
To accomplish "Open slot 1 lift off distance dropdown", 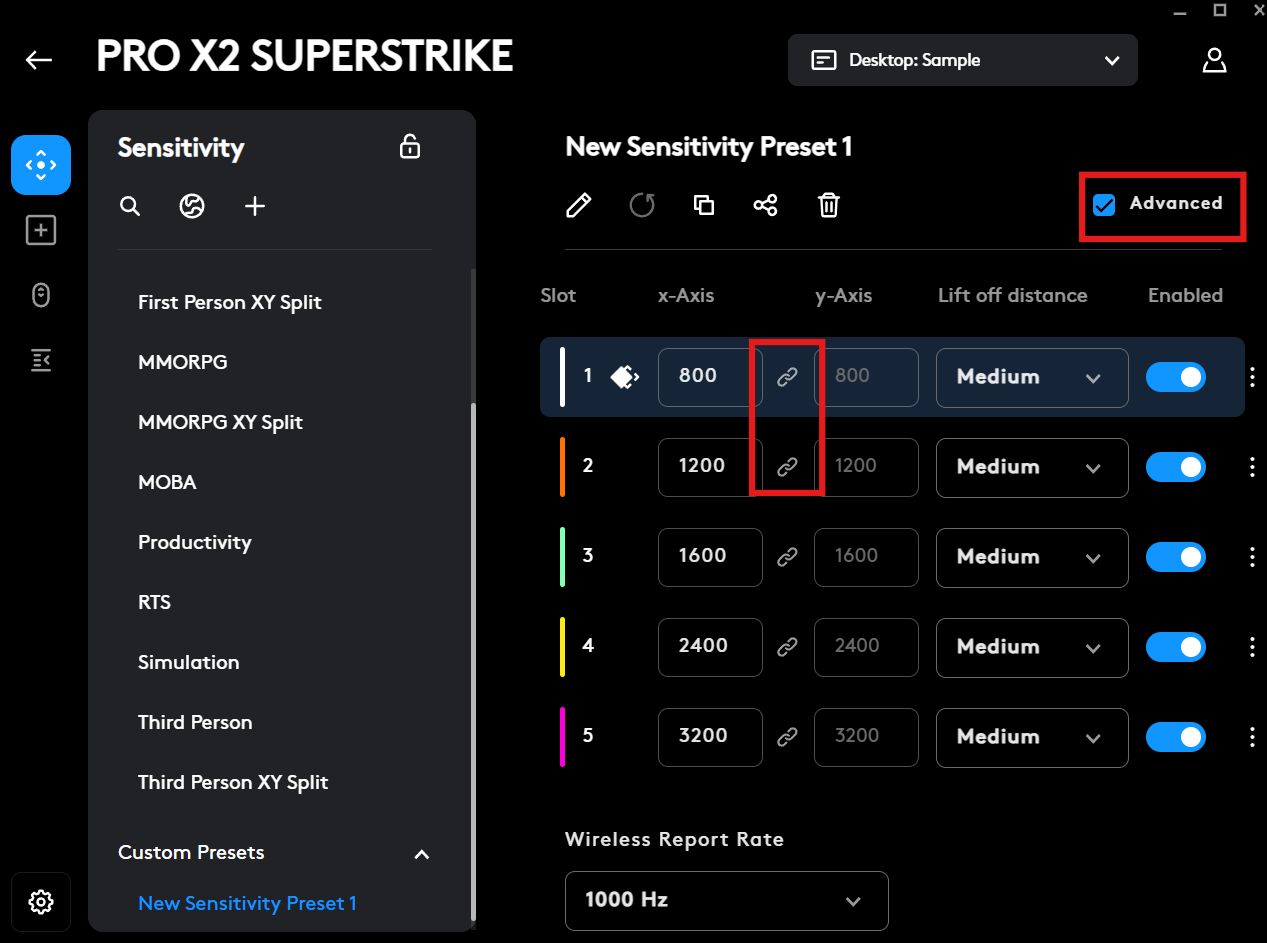I will [1032, 378].
